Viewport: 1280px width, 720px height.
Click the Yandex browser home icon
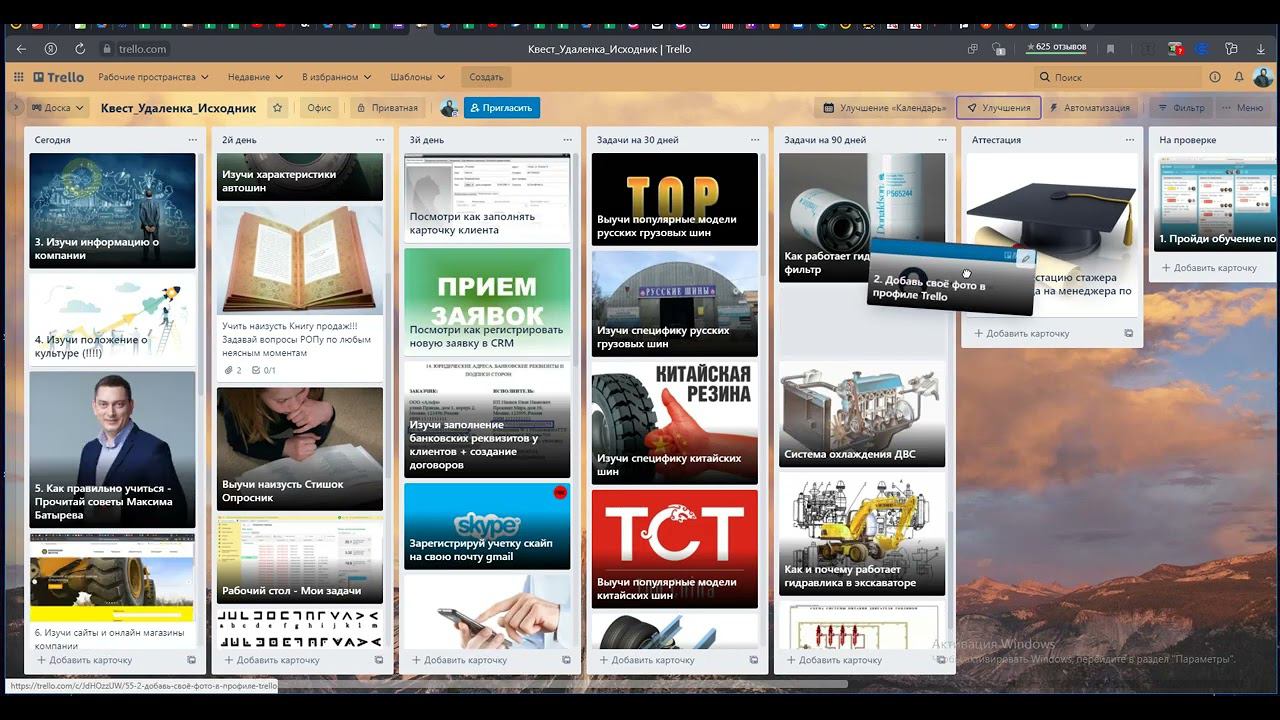[51, 48]
